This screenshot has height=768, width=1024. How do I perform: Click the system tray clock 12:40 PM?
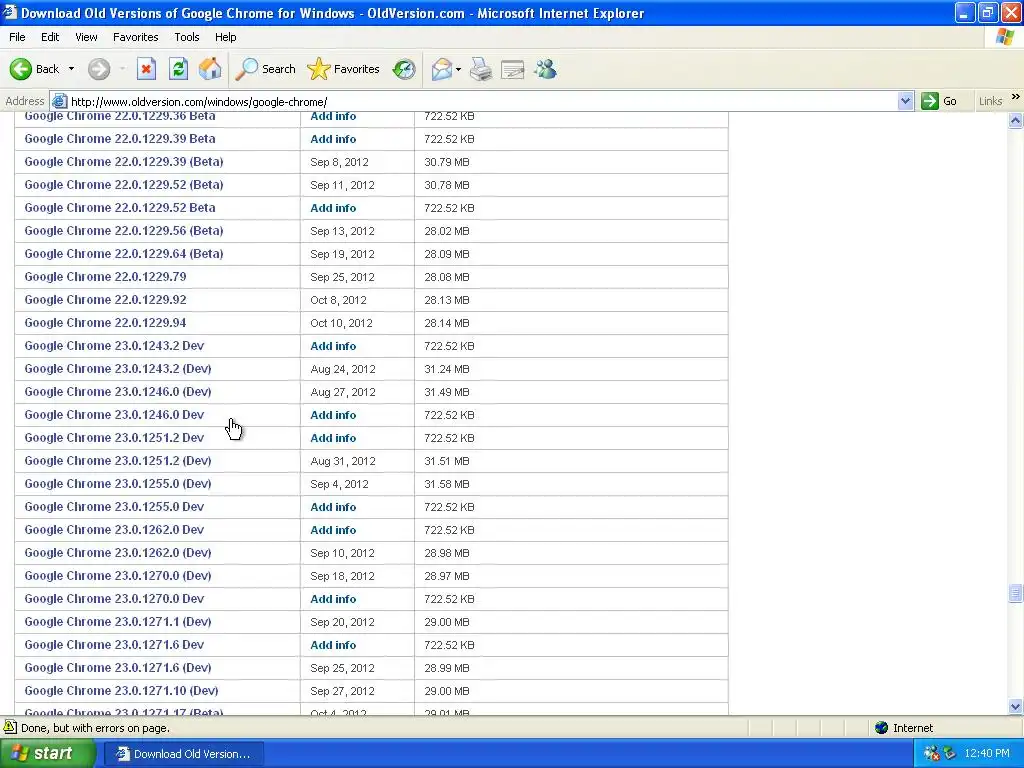tap(987, 754)
